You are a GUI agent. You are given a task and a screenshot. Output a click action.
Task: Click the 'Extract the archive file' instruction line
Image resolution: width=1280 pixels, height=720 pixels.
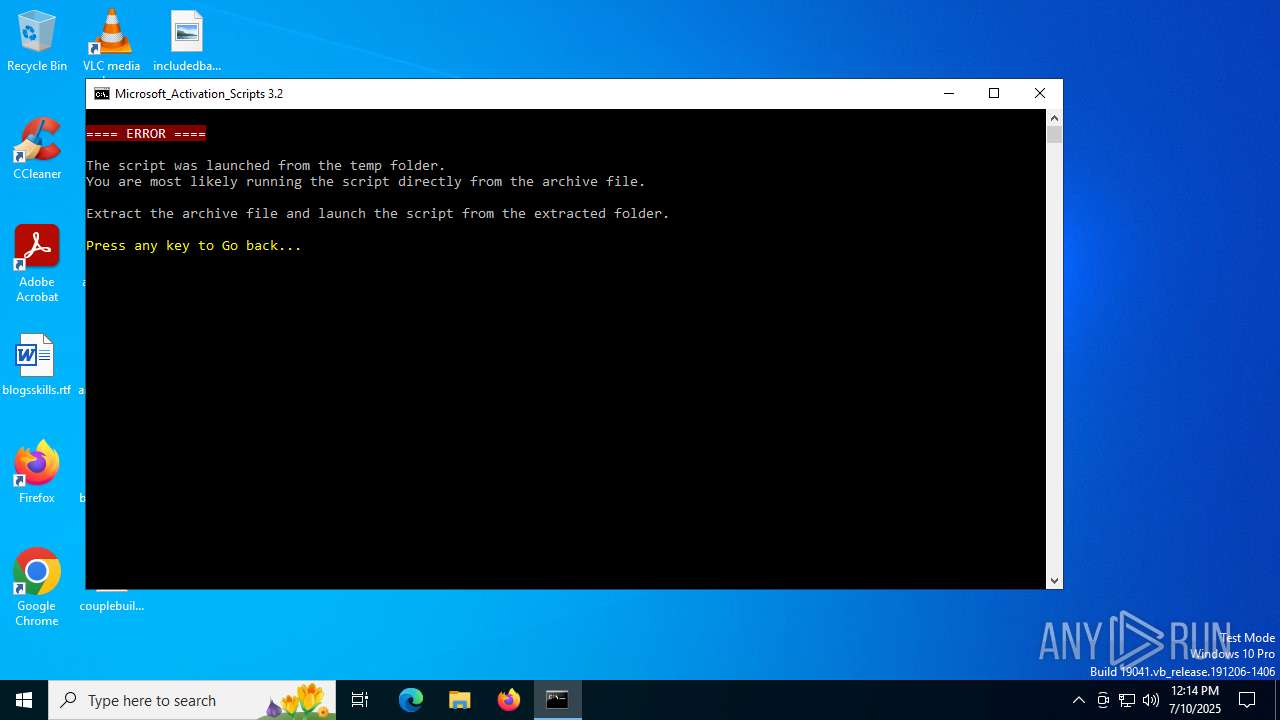(x=378, y=214)
